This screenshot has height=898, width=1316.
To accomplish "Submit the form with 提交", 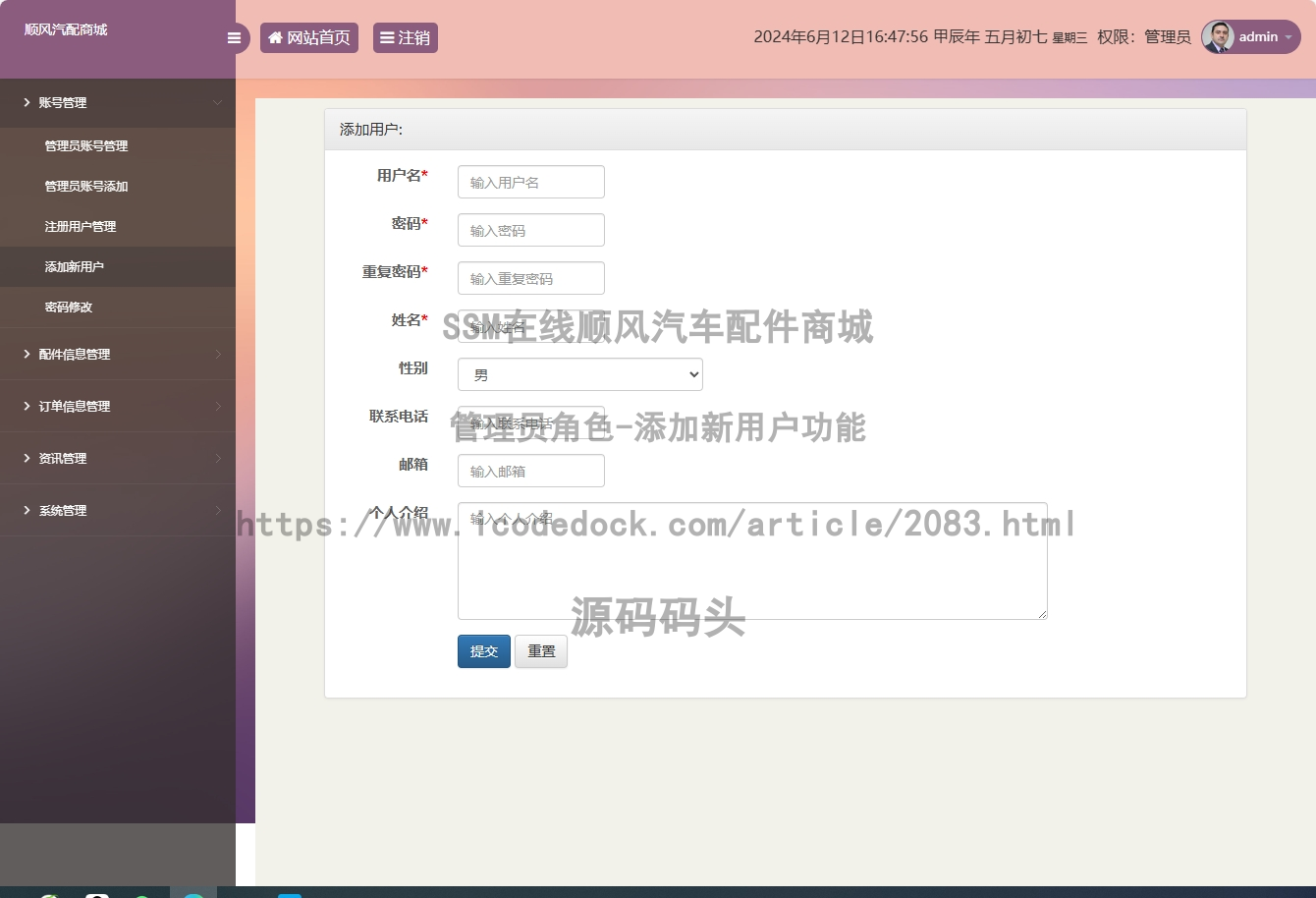I will coord(484,651).
